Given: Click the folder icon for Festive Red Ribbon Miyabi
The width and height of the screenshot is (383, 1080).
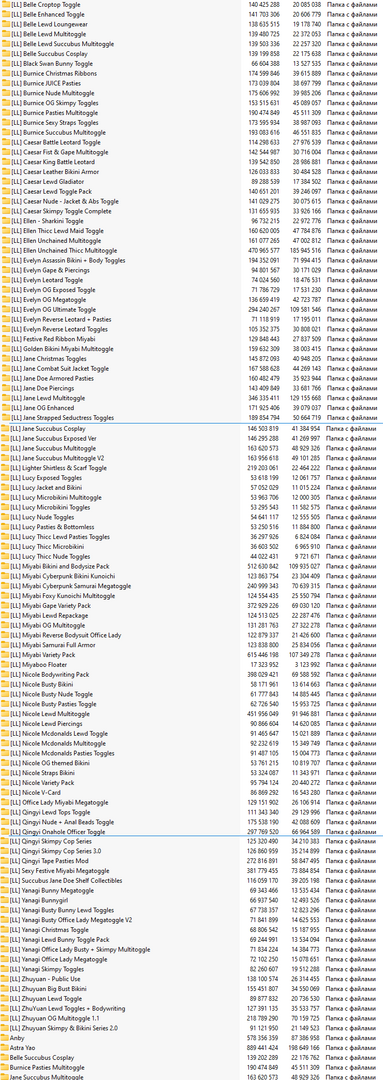Looking at the screenshot, I should [6, 340].
